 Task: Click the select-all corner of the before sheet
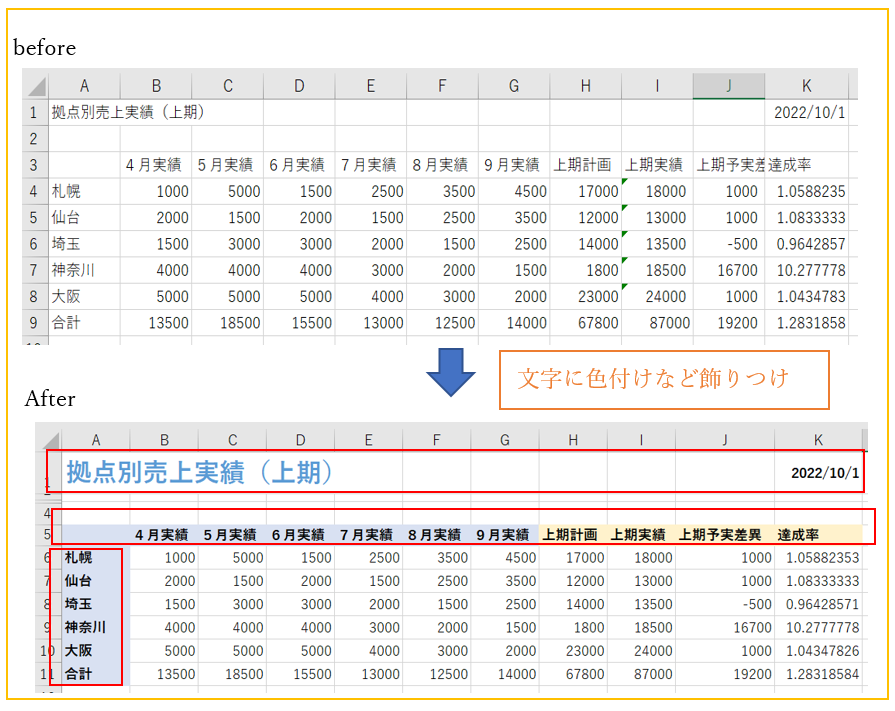click(36, 85)
